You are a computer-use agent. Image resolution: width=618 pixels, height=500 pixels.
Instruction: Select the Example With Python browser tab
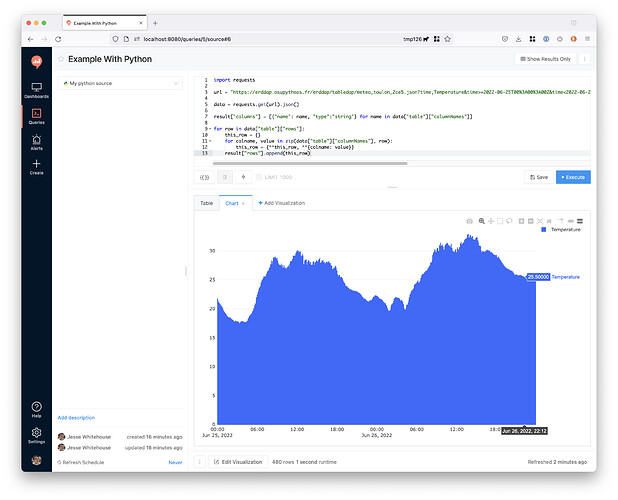point(105,23)
